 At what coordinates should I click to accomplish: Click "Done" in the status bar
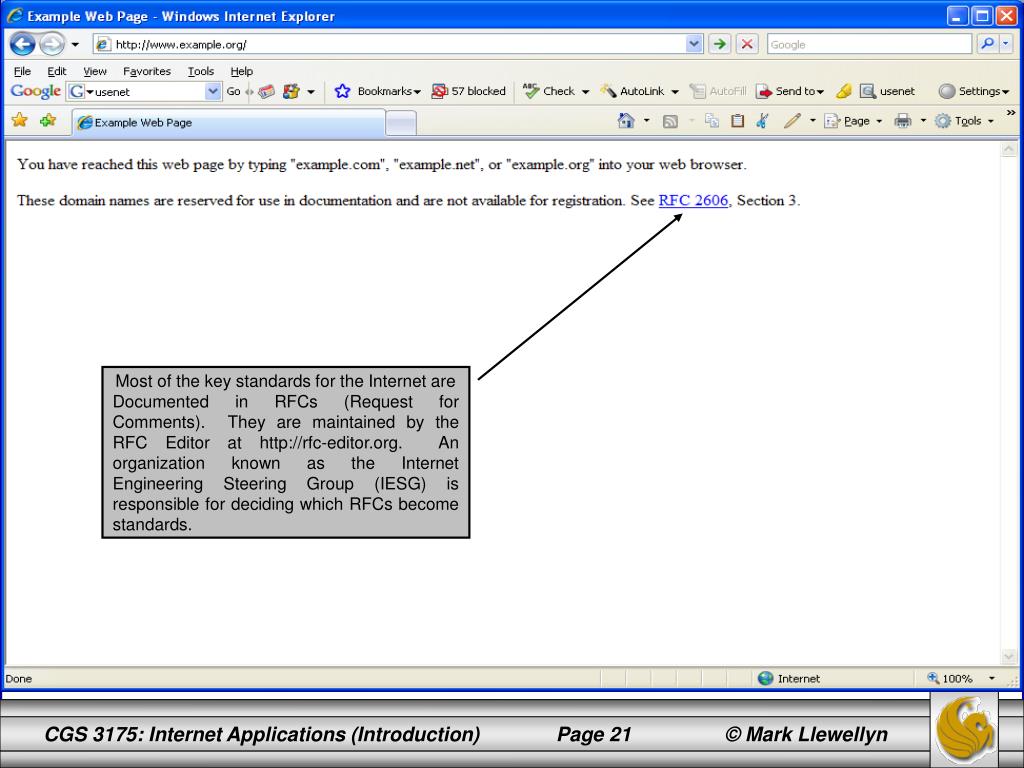tap(18, 679)
